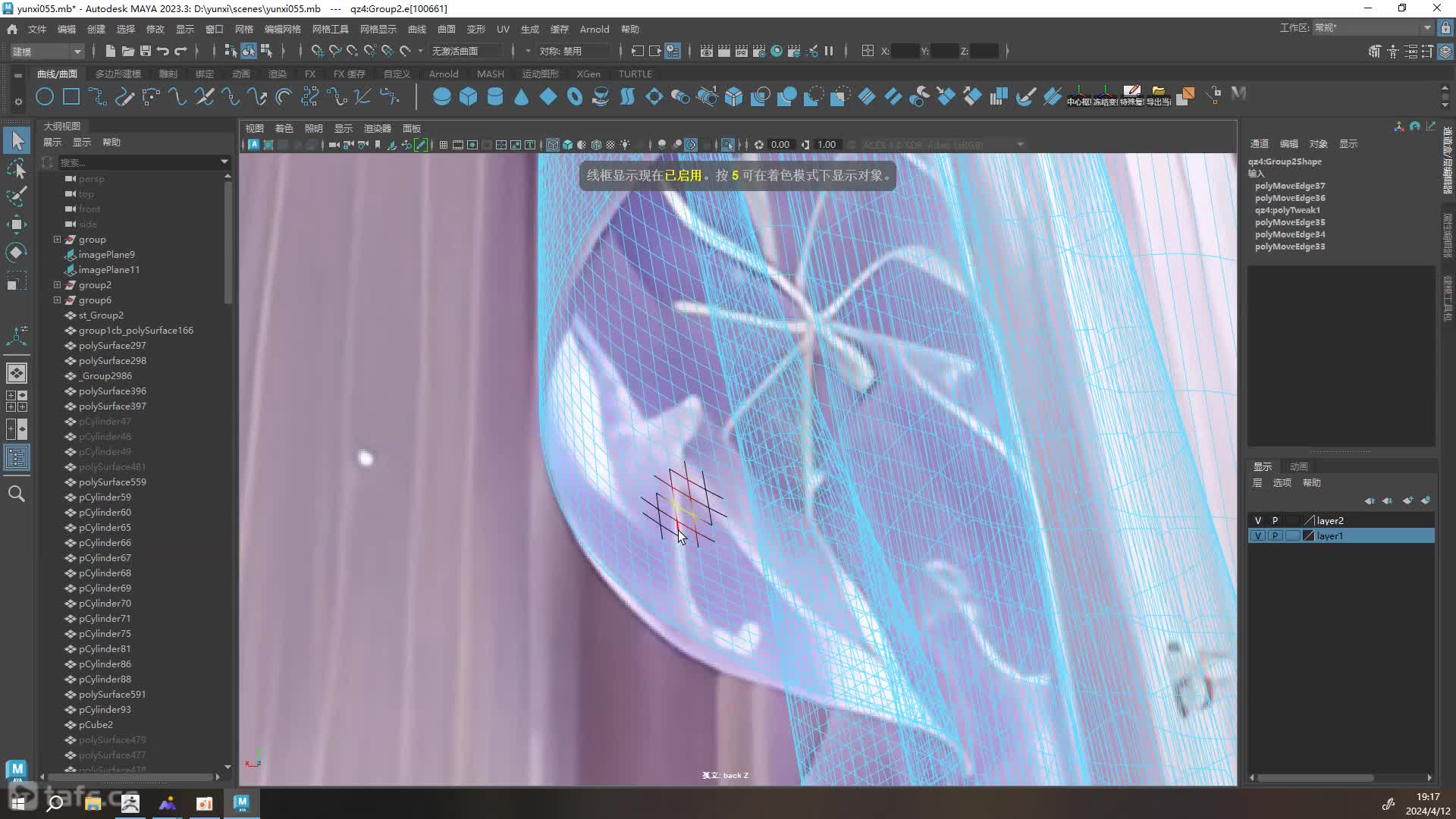
Task: Toggle playback P box for layer2
Action: [x=1275, y=520]
